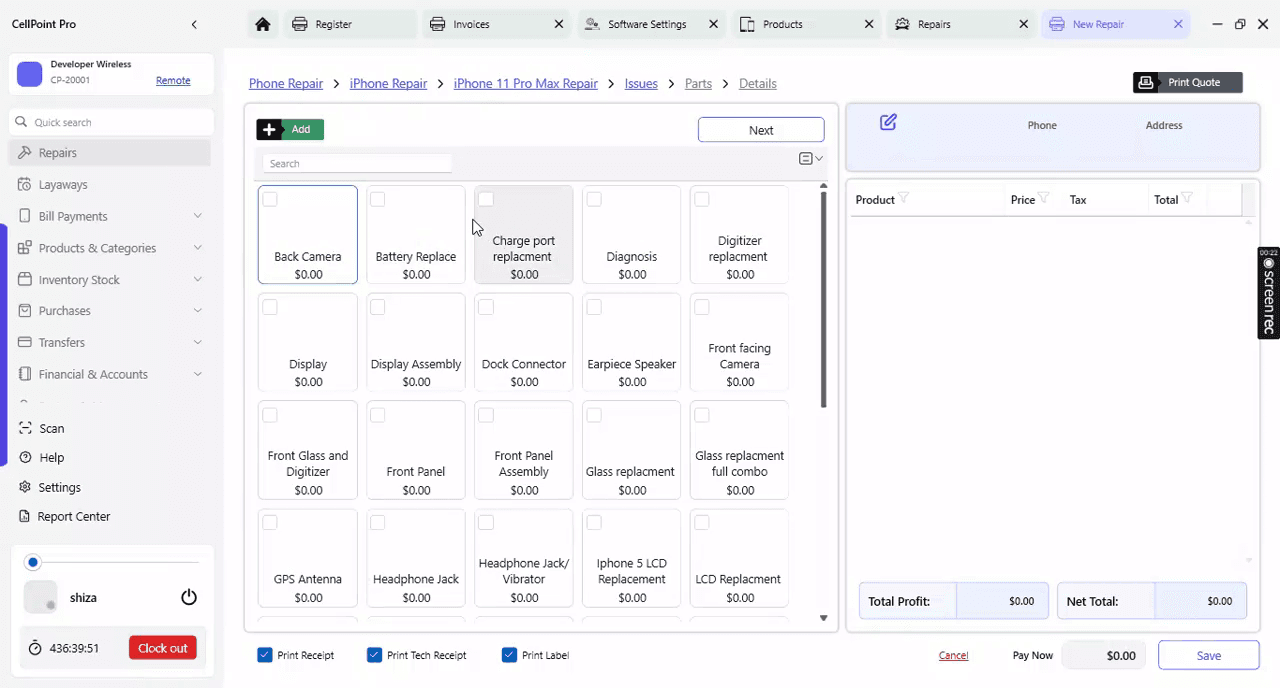The width and height of the screenshot is (1280, 688).
Task: Click the issues list scrollbar thumb
Action: [824, 300]
